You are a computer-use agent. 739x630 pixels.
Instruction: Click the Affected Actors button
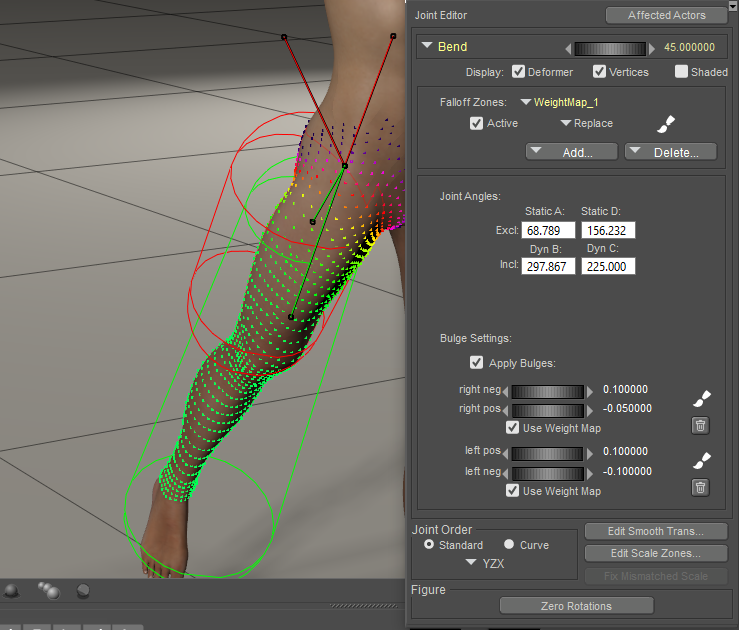coord(666,15)
